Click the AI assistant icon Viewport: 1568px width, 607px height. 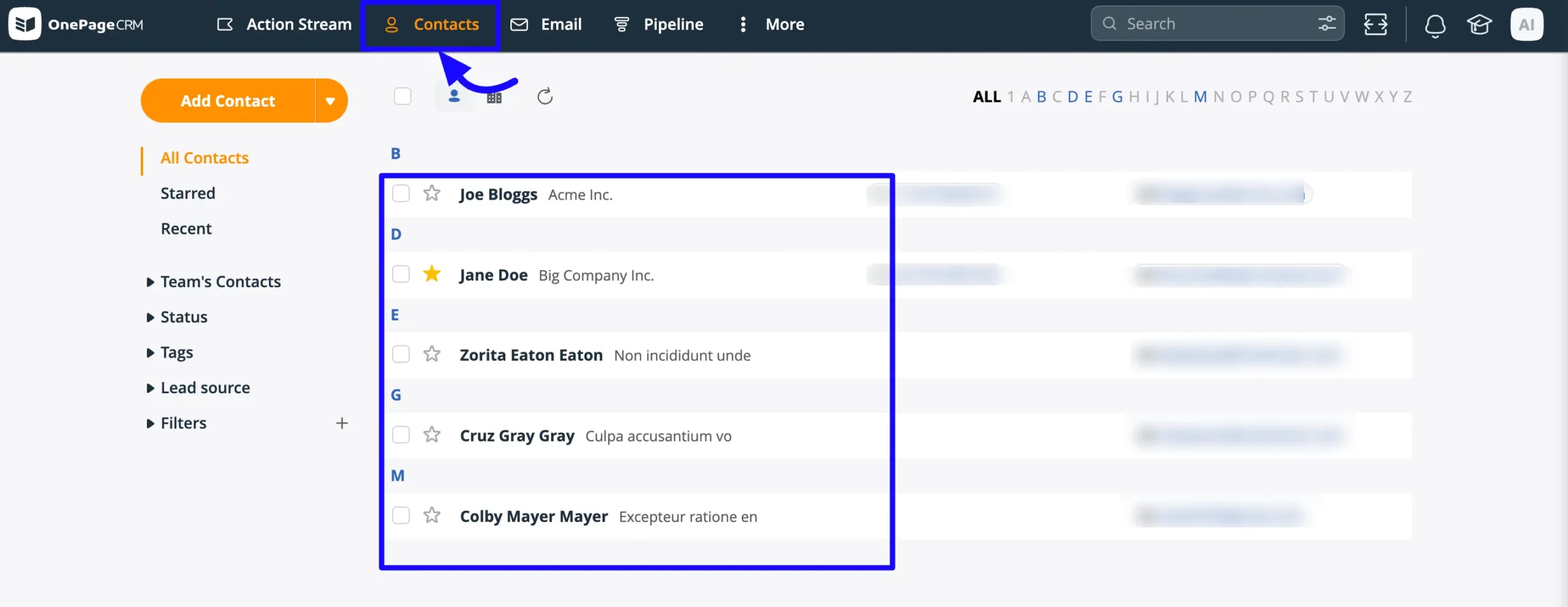[x=1526, y=25]
